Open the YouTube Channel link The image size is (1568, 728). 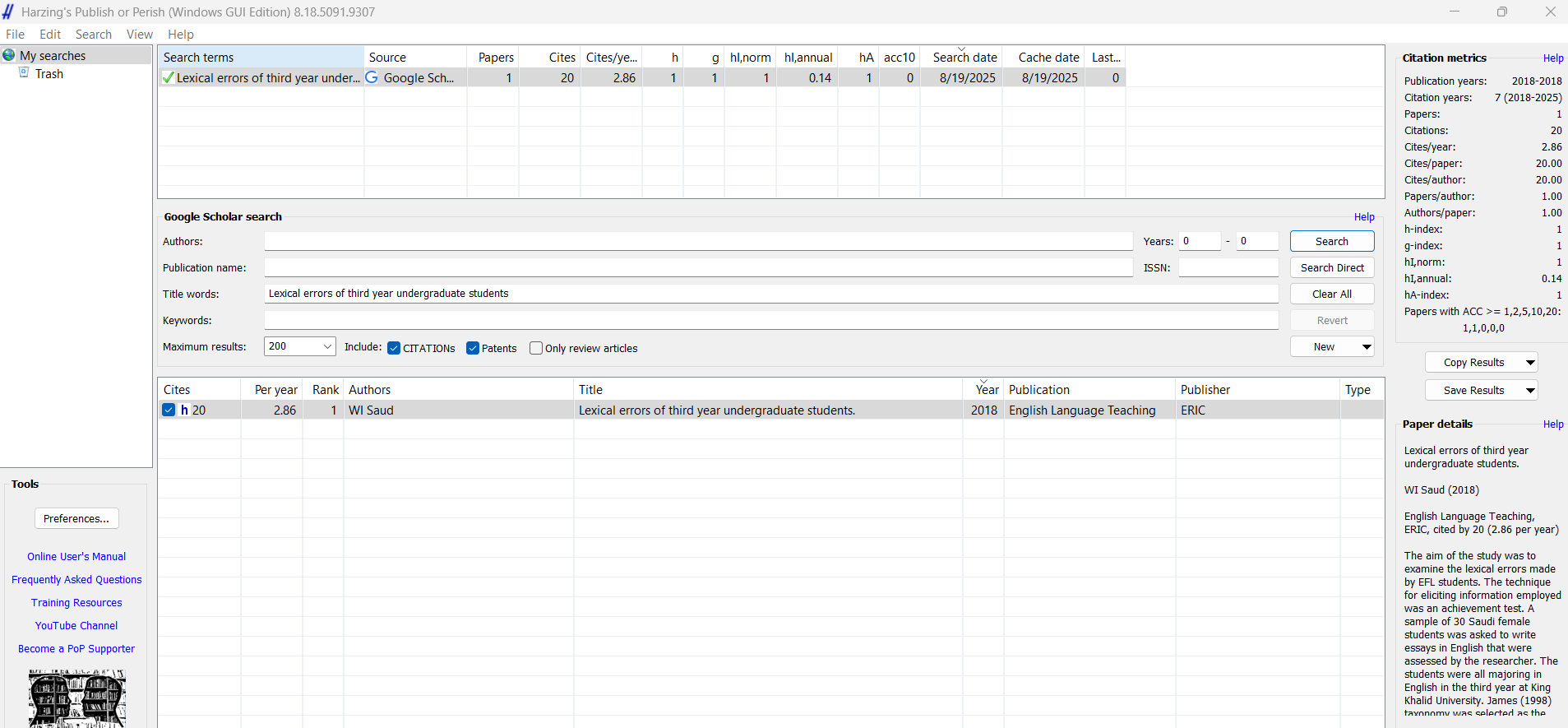coord(76,625)
